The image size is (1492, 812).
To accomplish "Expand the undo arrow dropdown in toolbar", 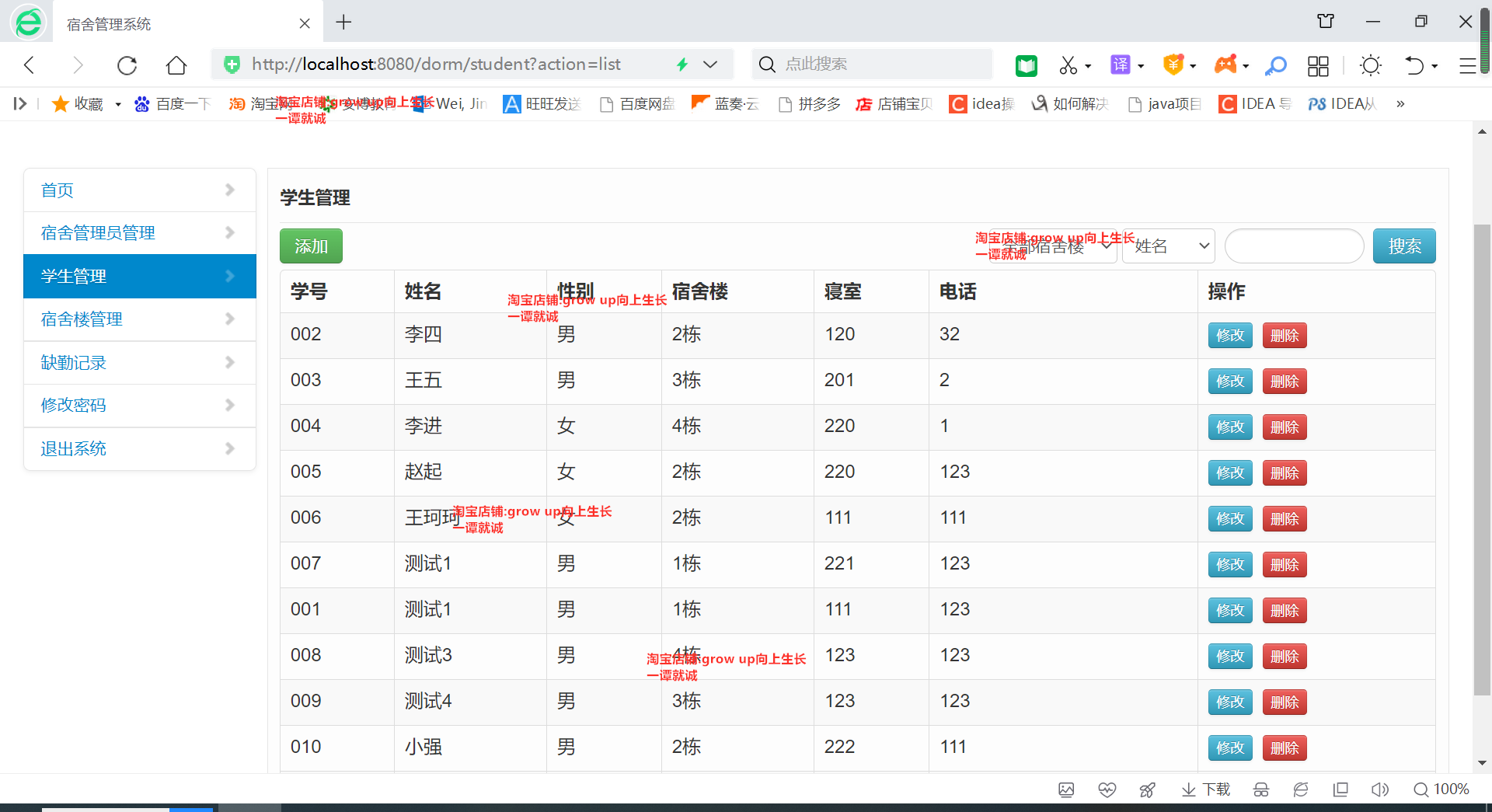I will click(x=1434, y=66).
